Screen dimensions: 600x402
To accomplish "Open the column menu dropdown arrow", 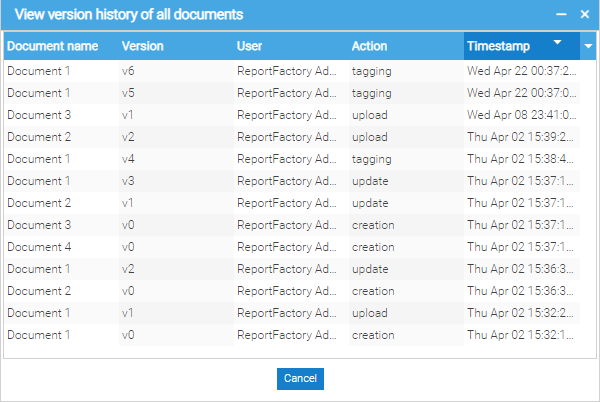I will pos(588,46).
